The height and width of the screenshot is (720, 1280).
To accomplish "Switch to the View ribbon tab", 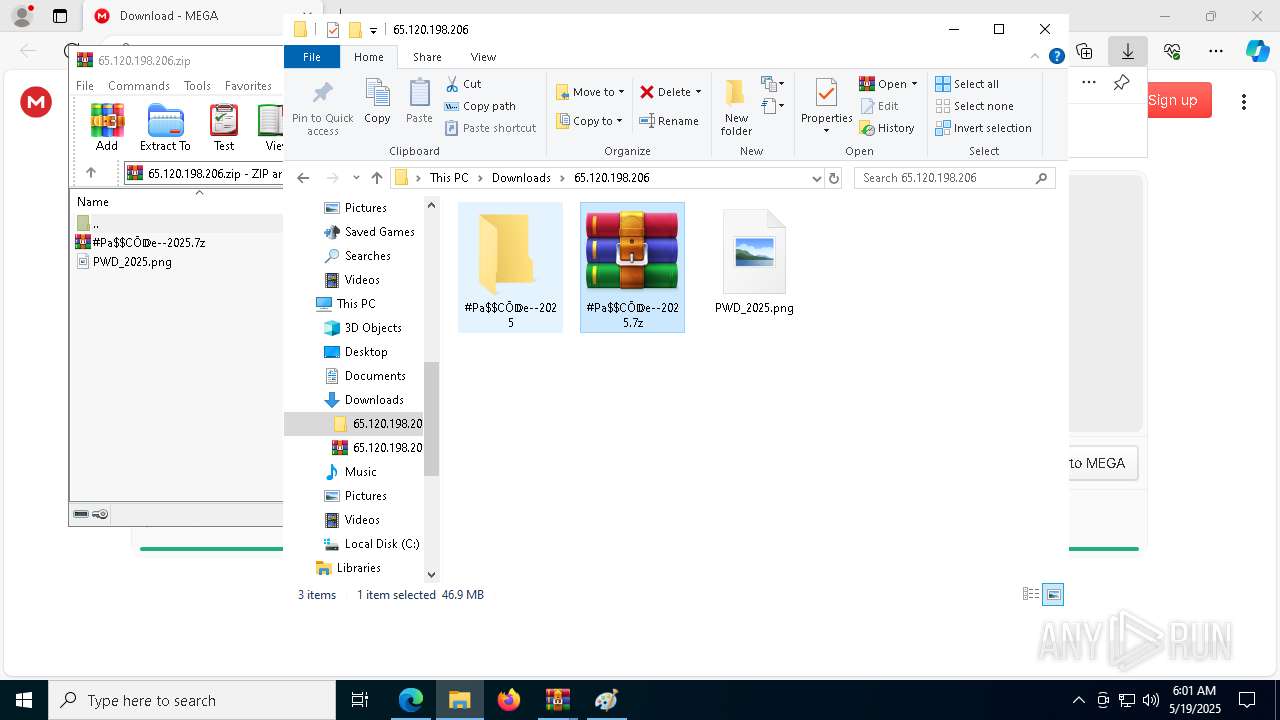I will tap(483, 57).
